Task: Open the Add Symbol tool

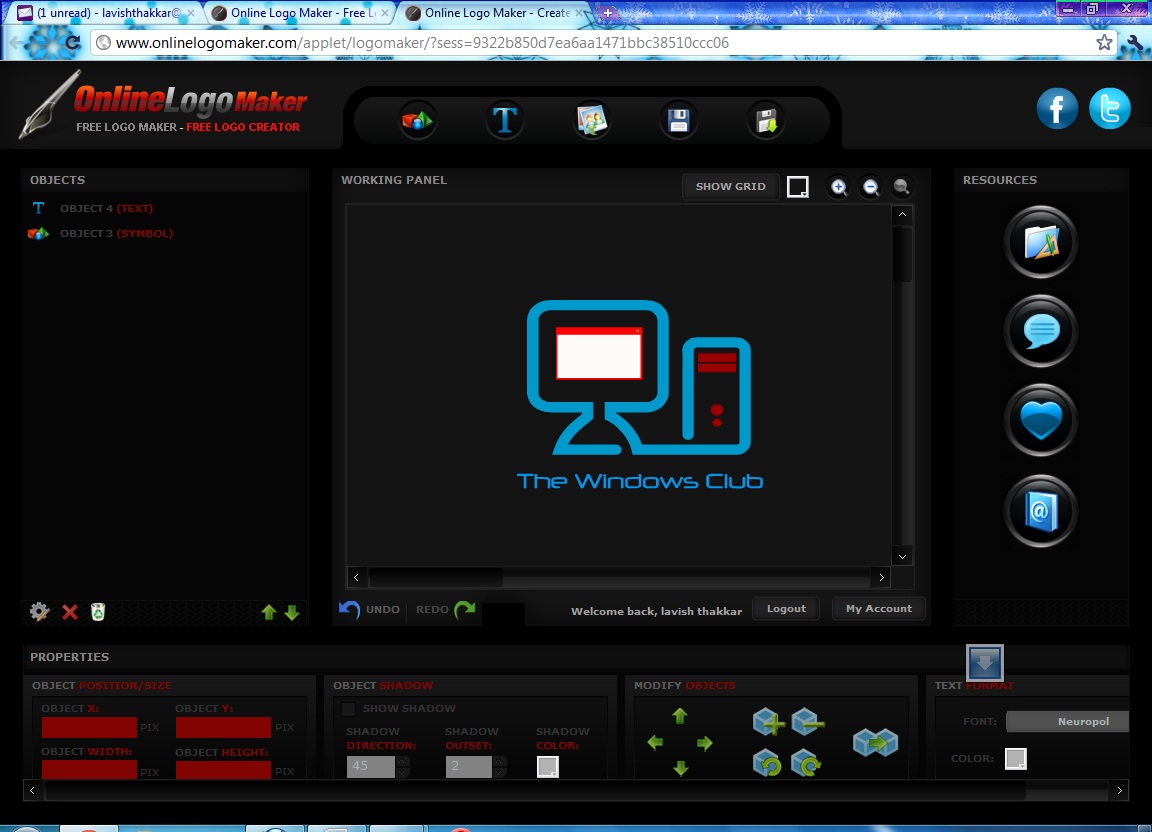Action: click(x=417, y=119)
